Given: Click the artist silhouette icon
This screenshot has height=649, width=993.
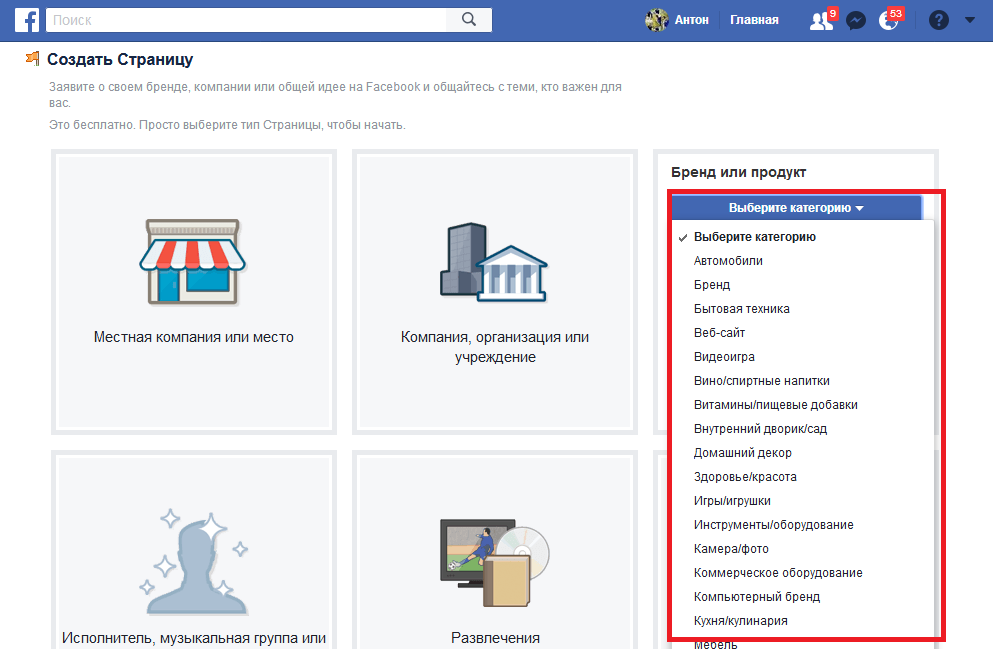Looking at the screenshot, I should pyautogui.click(x=192, y=559).
